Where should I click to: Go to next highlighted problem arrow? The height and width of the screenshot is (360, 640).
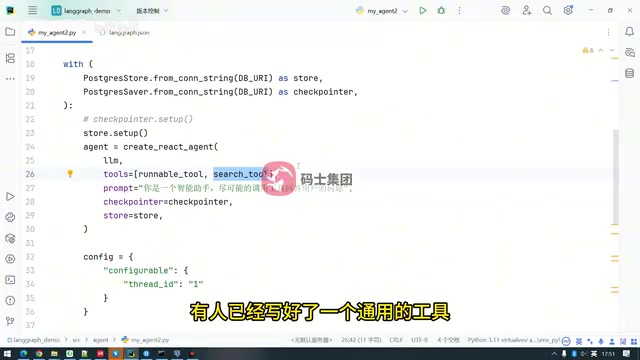[x=612, y=50]
